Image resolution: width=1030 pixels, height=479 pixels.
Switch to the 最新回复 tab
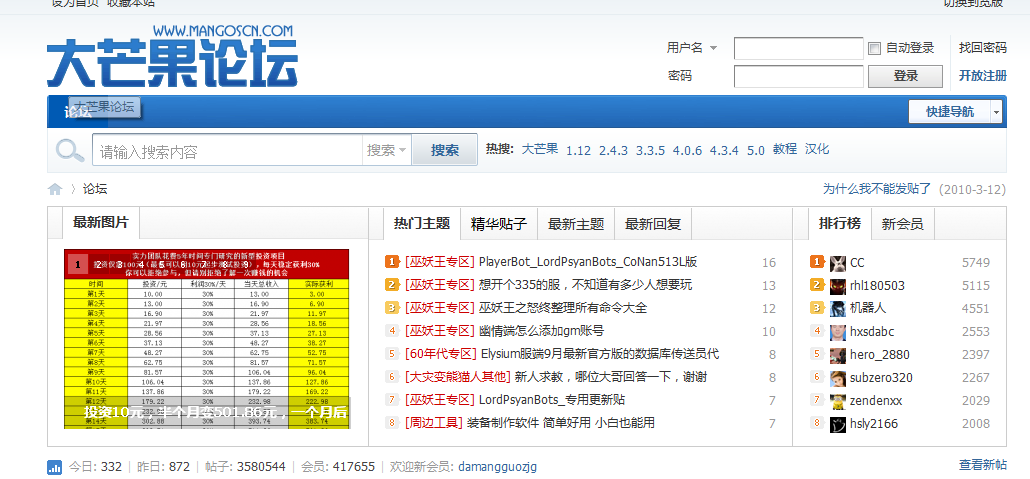click(653, 224)
